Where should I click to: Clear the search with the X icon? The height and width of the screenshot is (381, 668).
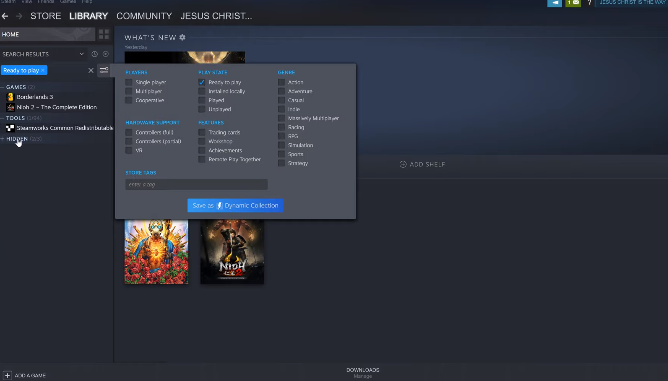(91, 70)
